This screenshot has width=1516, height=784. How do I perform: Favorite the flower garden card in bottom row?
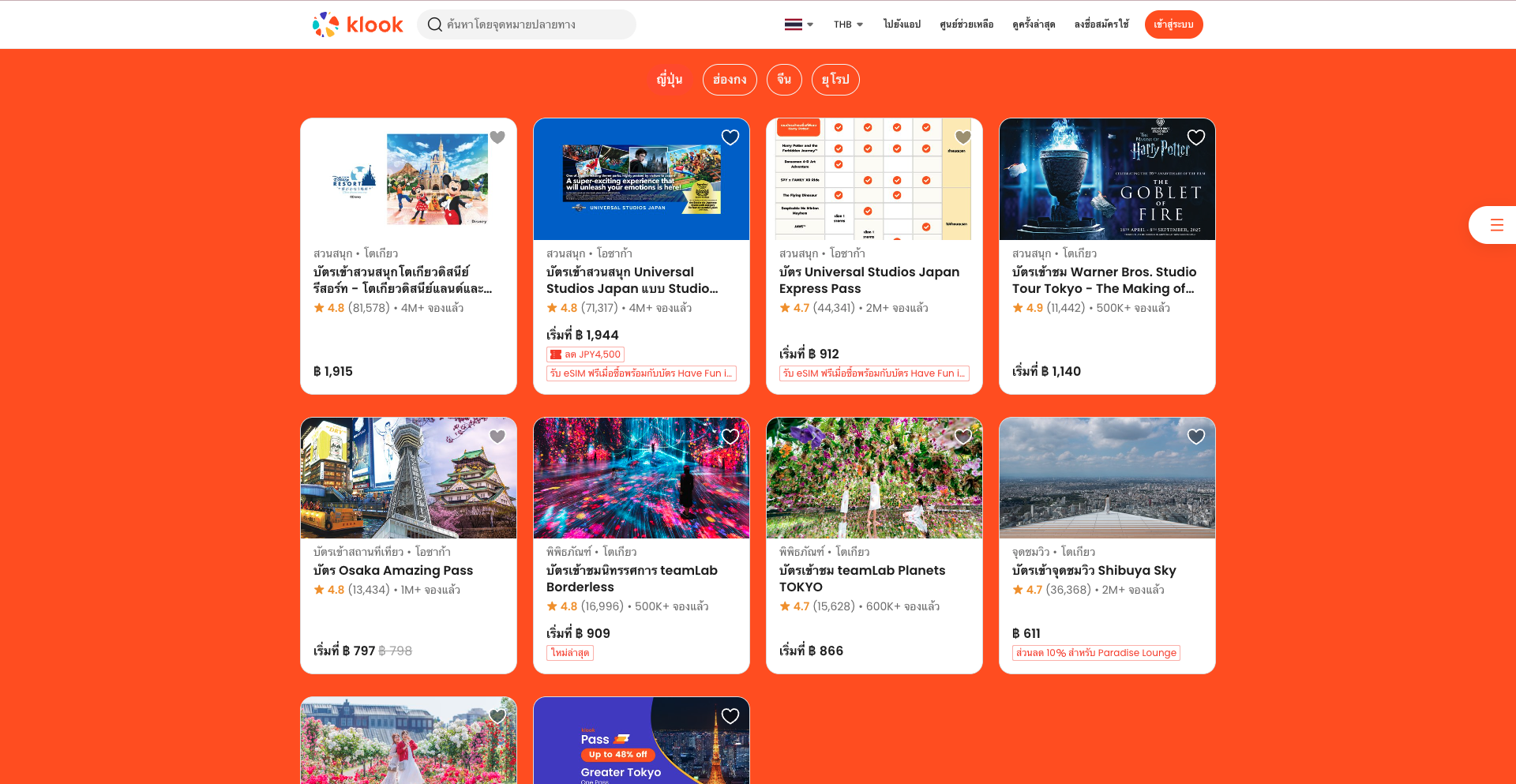coord(497,716)
